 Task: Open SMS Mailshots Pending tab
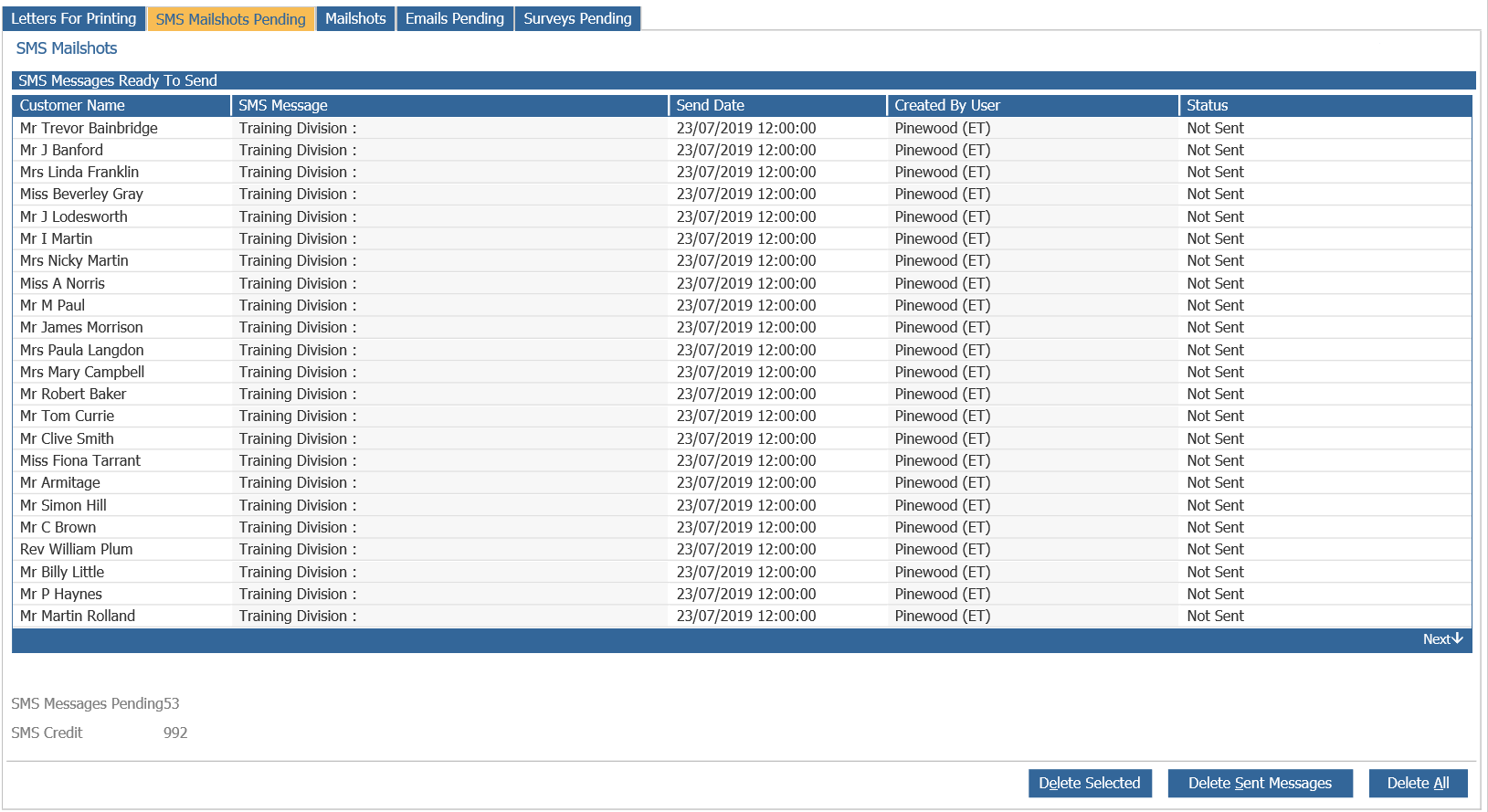click(x=230, y=18)
